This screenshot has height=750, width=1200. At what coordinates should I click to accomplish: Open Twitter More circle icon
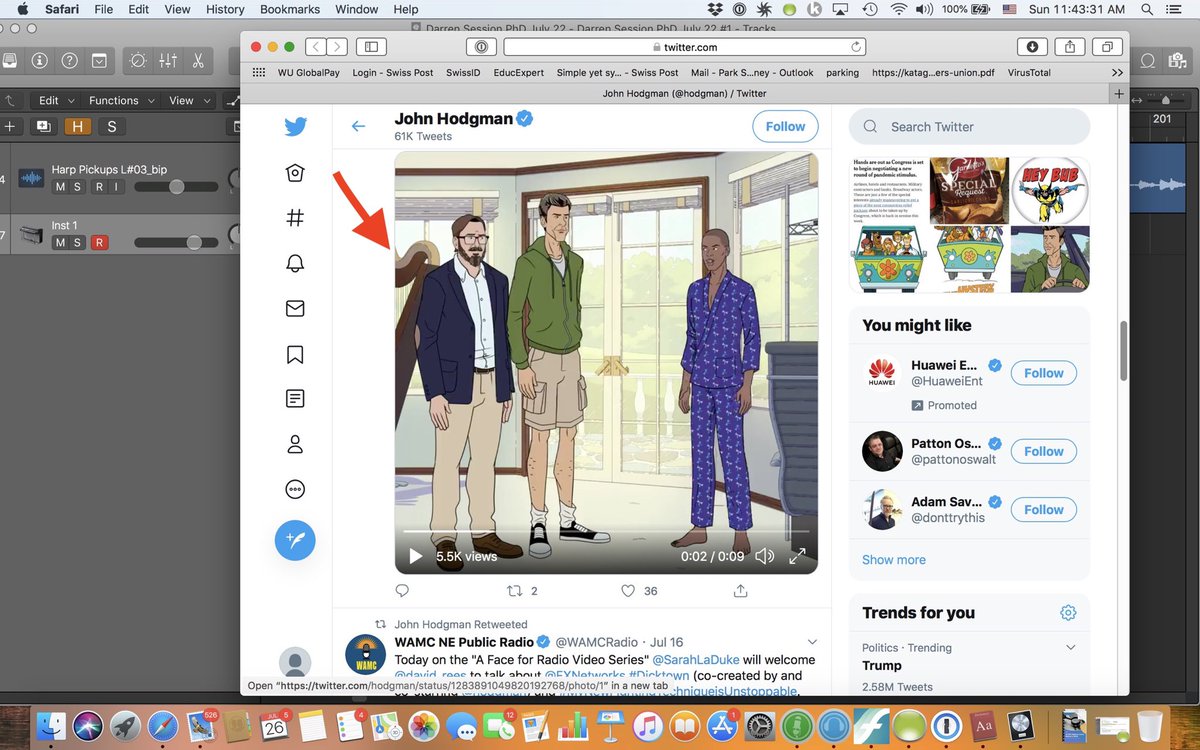click(295, 489)
